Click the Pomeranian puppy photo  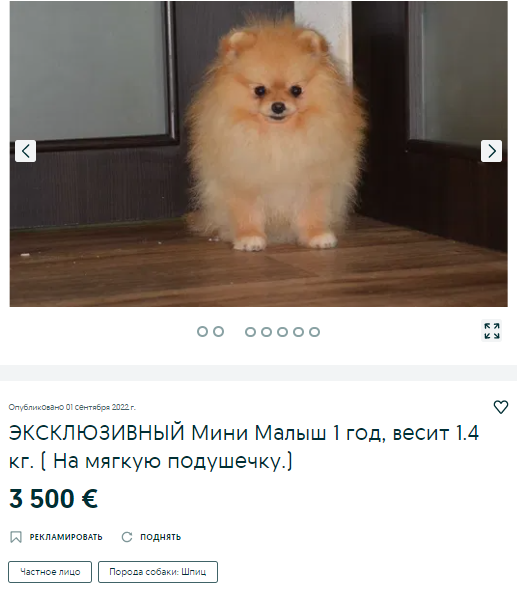259,154
